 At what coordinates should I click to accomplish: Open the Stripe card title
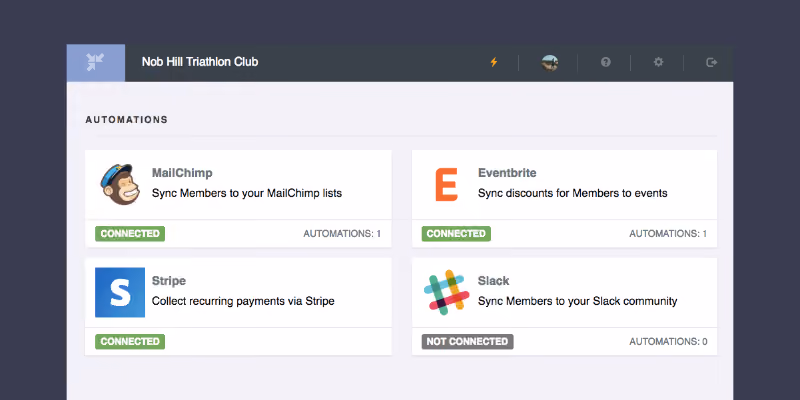pos(169,281)
